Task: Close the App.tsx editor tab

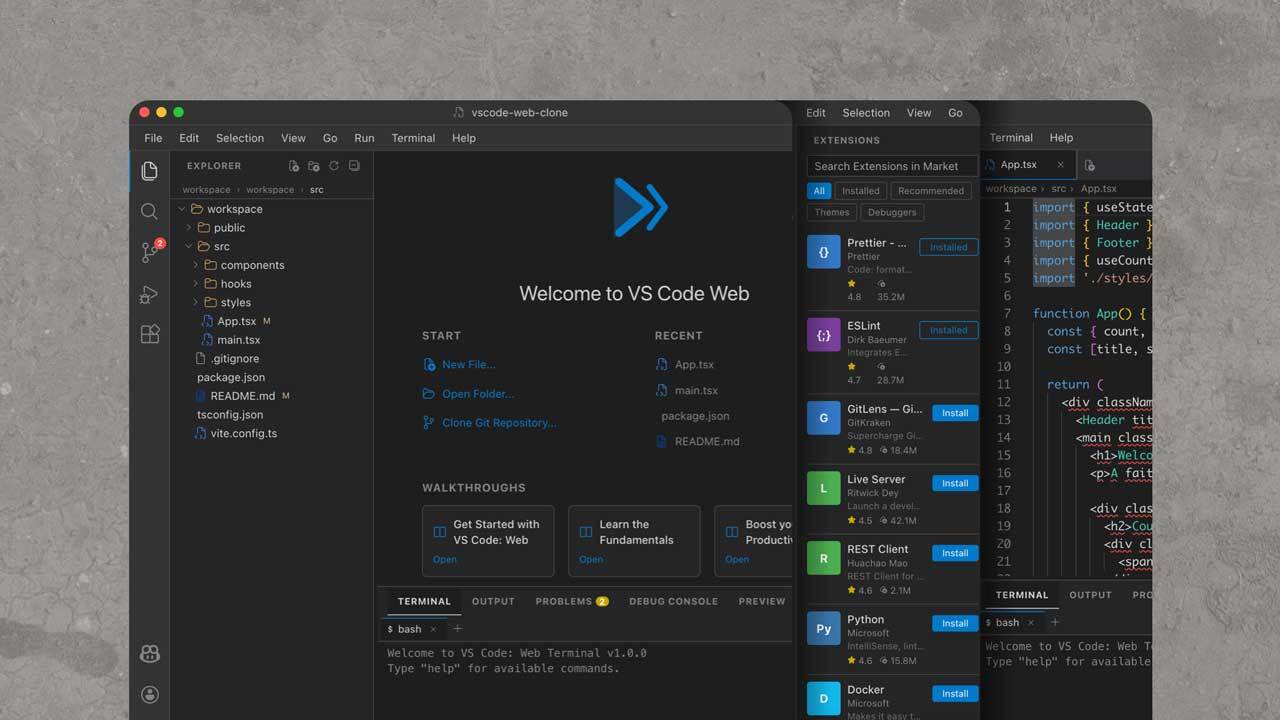Action: tap(1060, 165)
